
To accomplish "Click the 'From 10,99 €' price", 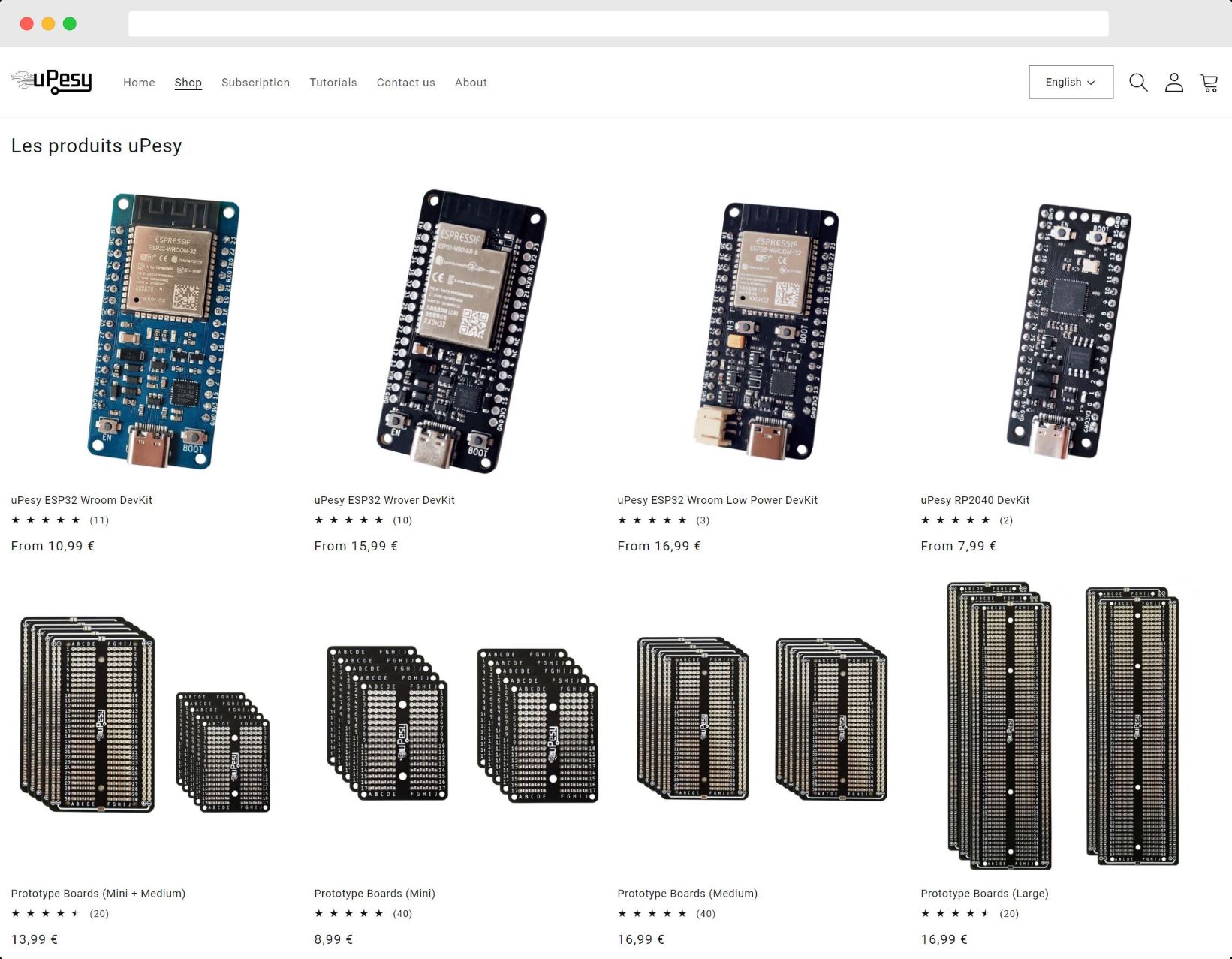I will (x=53, y=547).
